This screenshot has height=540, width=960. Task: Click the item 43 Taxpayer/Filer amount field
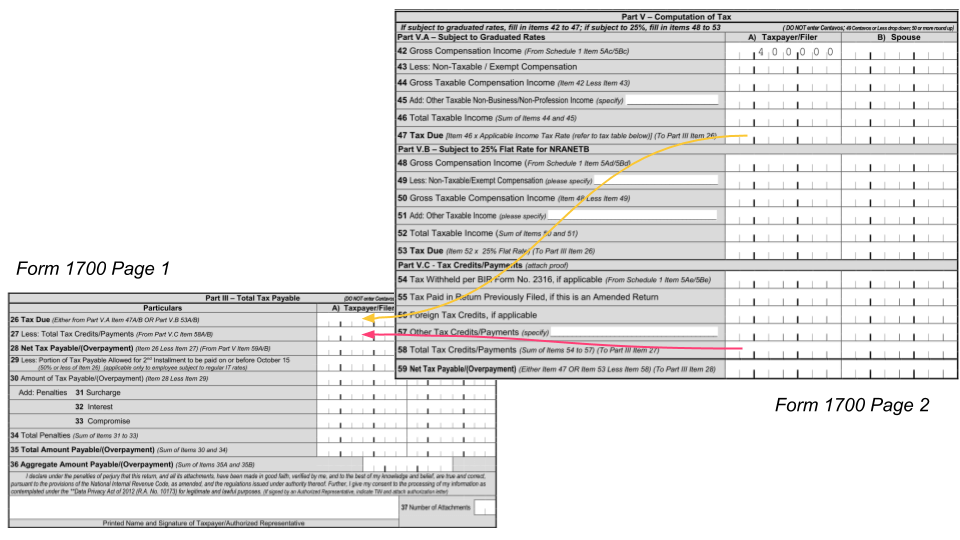click(x=783, y=68)
